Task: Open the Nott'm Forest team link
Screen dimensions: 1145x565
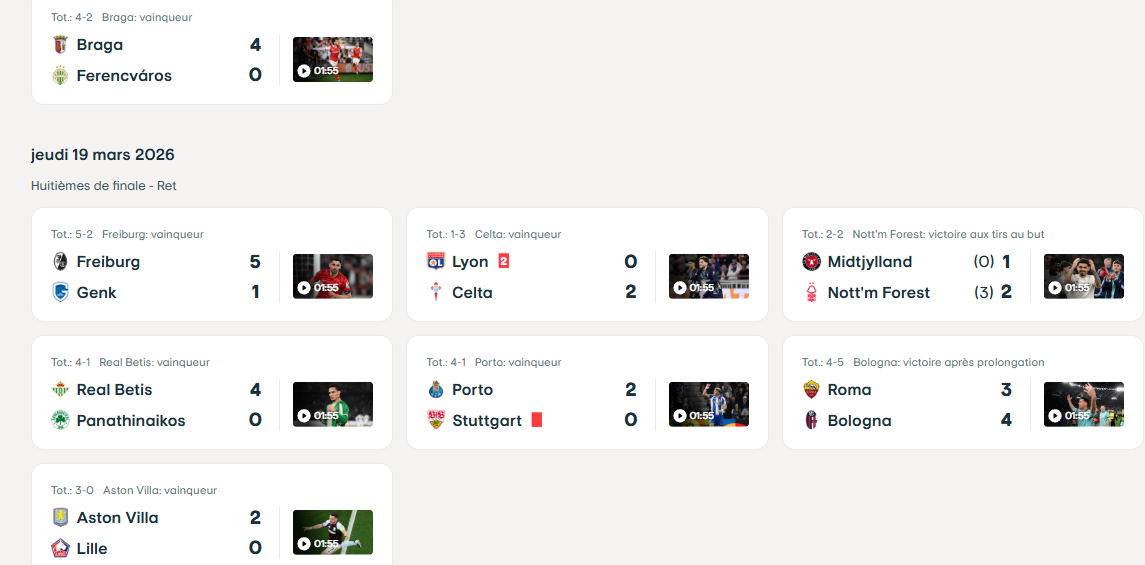Action: 878,293
